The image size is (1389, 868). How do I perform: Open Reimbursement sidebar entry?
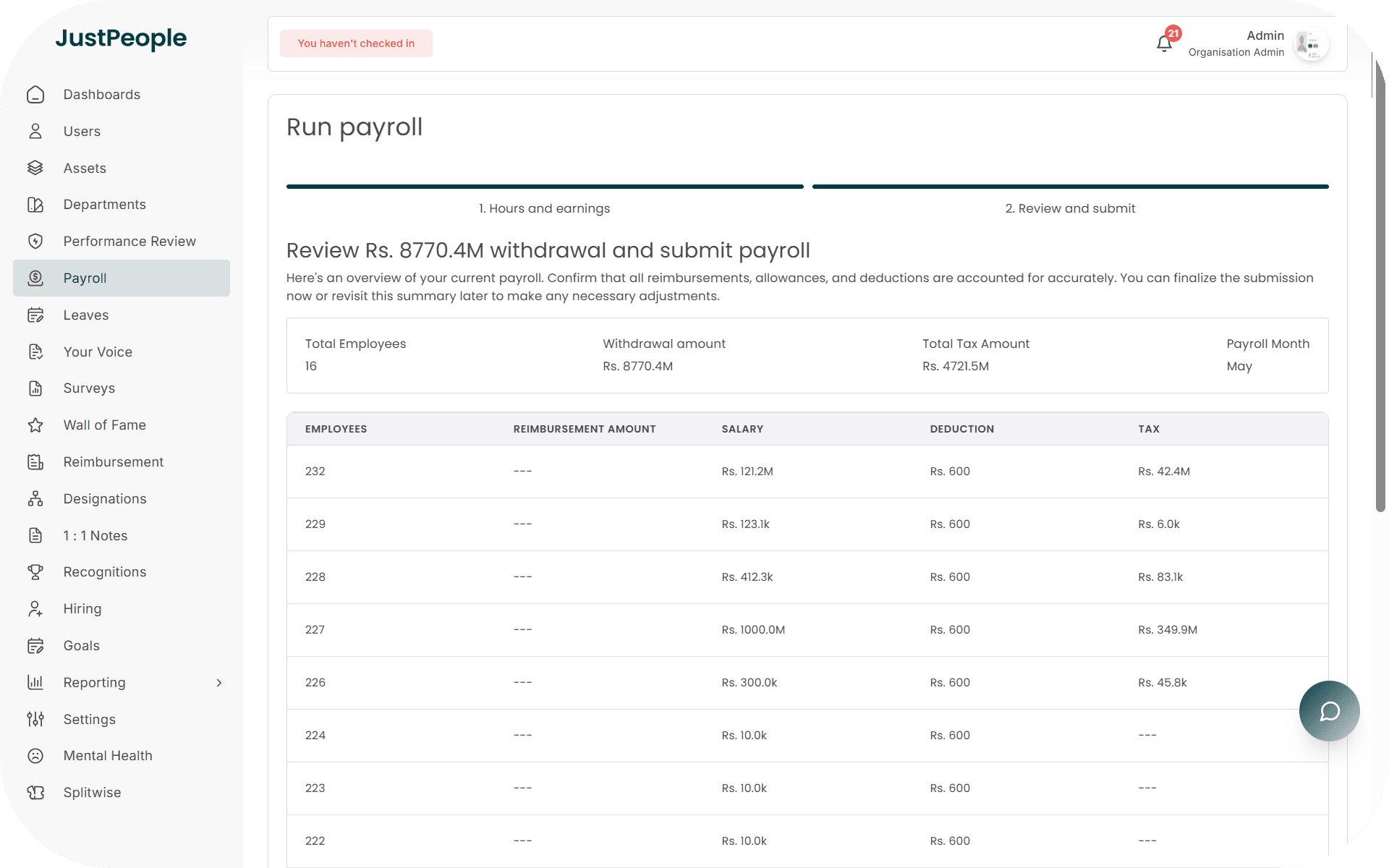coord(122,462)
